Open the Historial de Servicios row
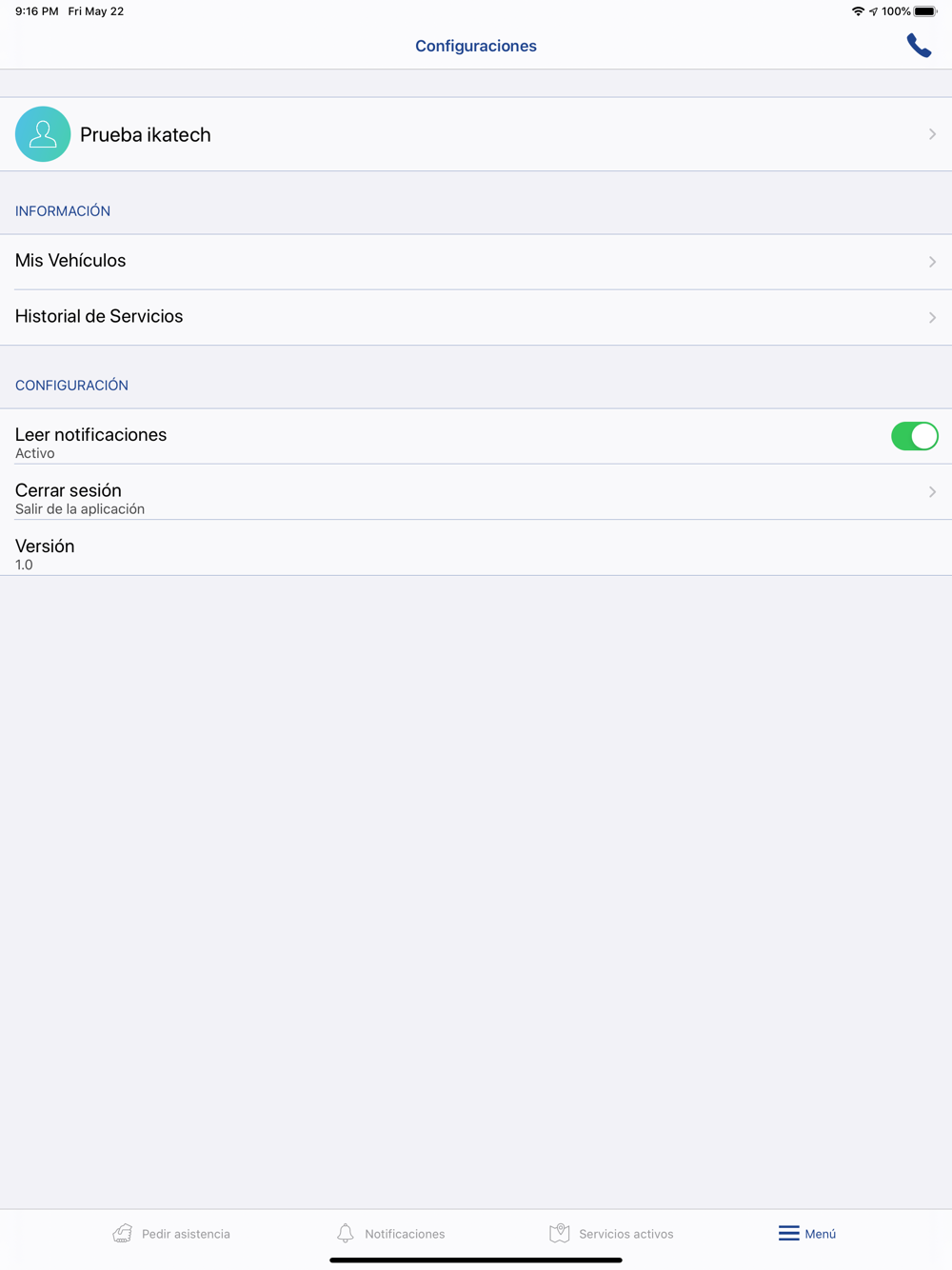 476,317
